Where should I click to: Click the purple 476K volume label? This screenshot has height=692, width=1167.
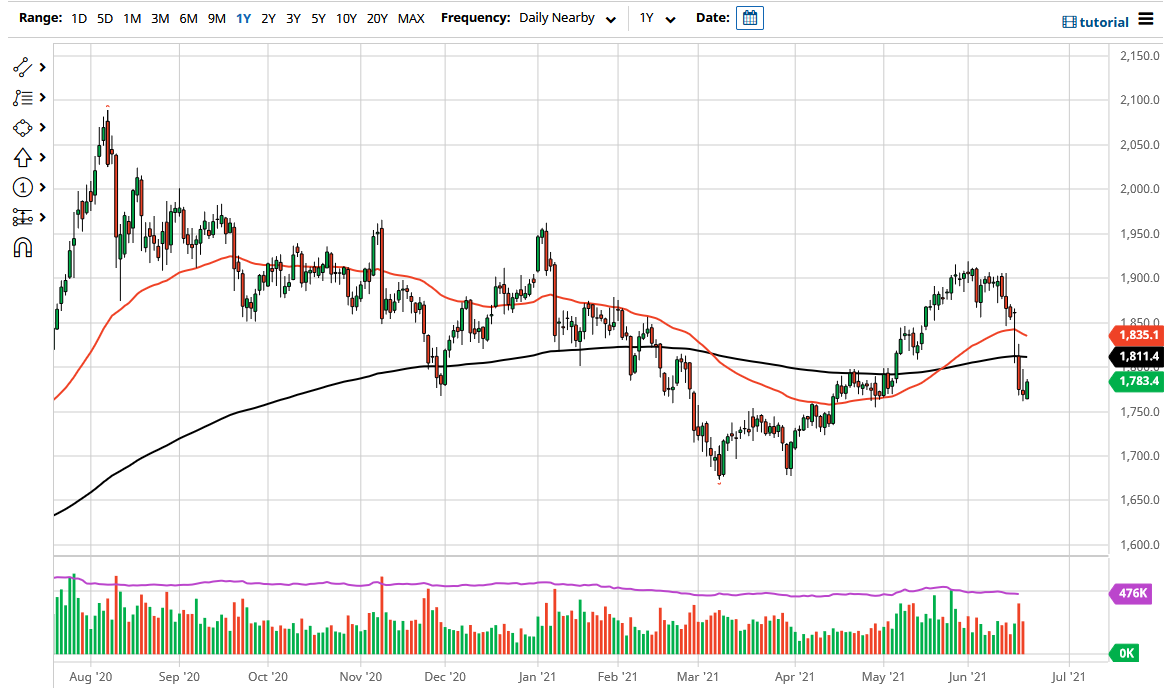pos(1131,593)
